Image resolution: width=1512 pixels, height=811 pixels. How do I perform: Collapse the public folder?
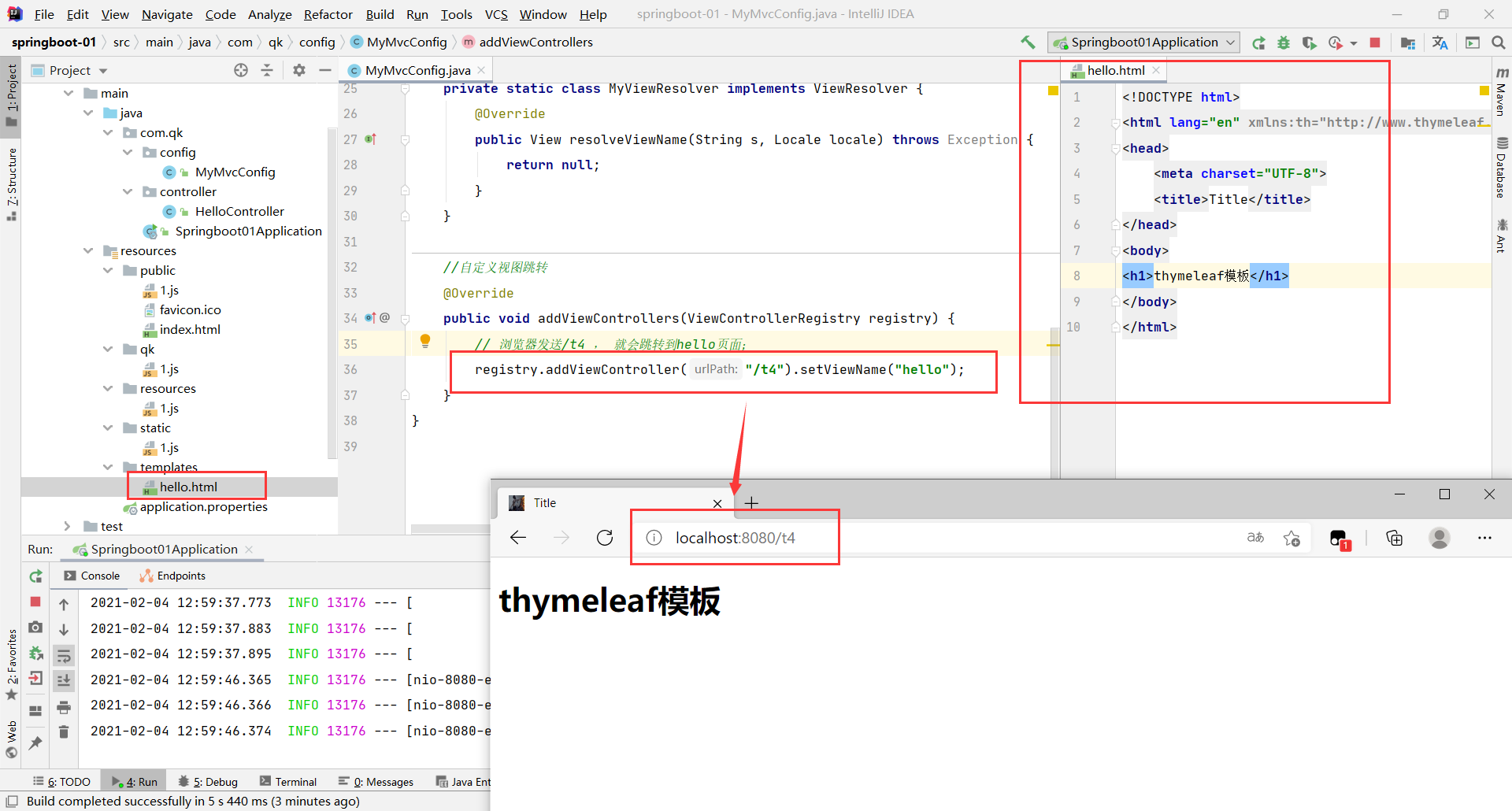pyautogui.click(x=108, y=270)
